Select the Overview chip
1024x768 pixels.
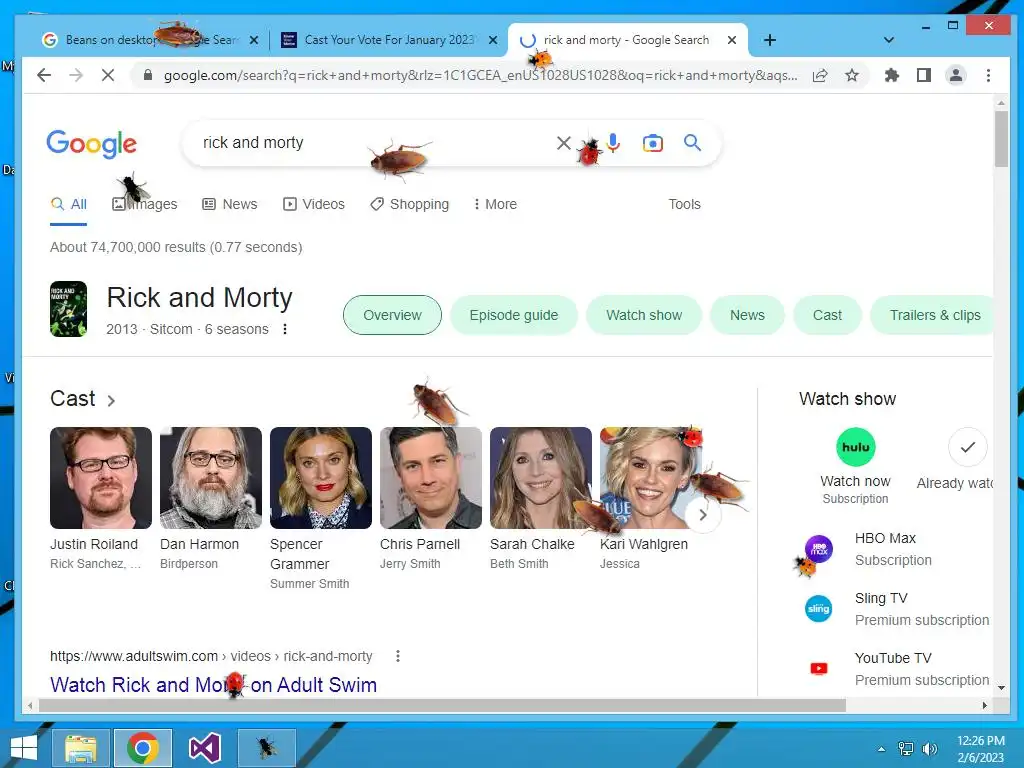(x=392, y=315)
